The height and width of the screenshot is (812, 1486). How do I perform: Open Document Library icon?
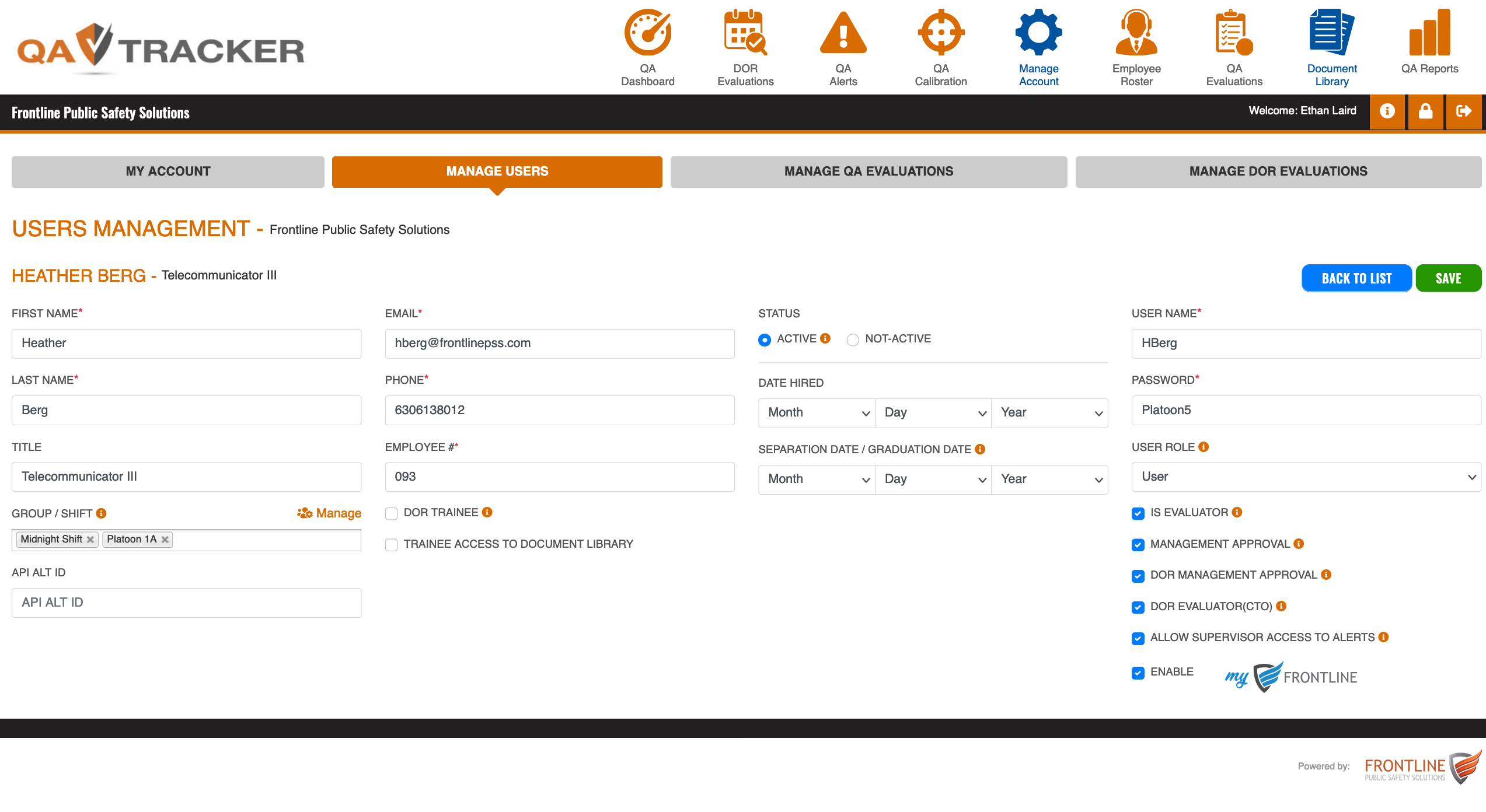tap(1332, 32)
